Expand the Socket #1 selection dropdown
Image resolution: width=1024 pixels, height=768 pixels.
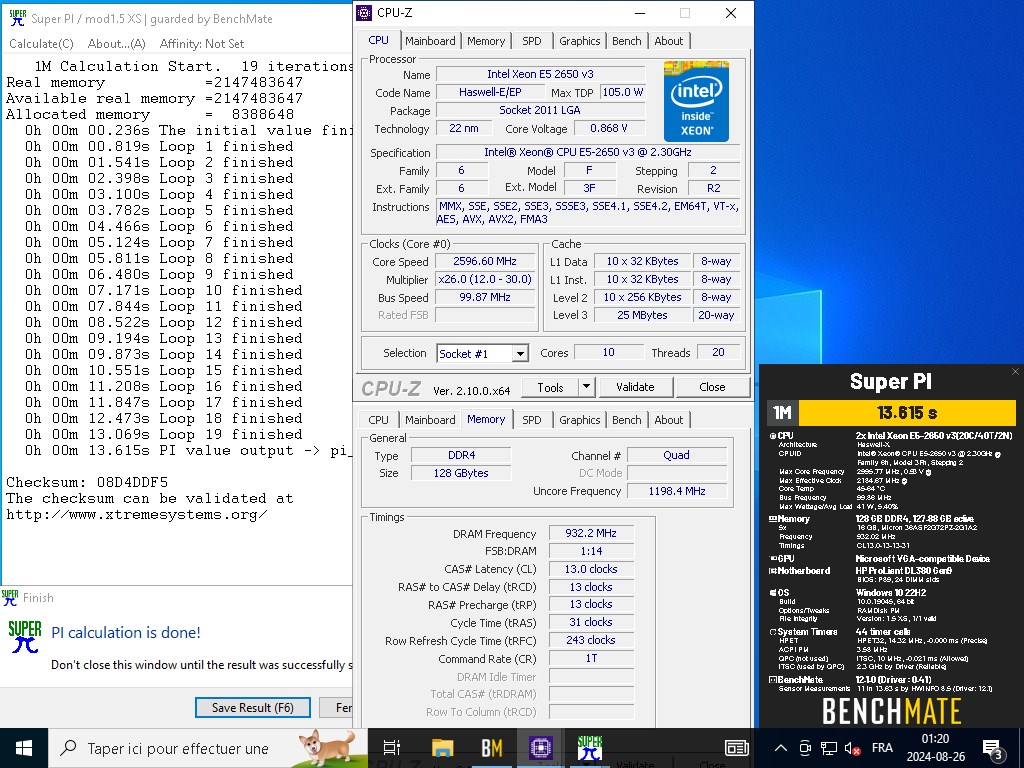tap(520, 353)
